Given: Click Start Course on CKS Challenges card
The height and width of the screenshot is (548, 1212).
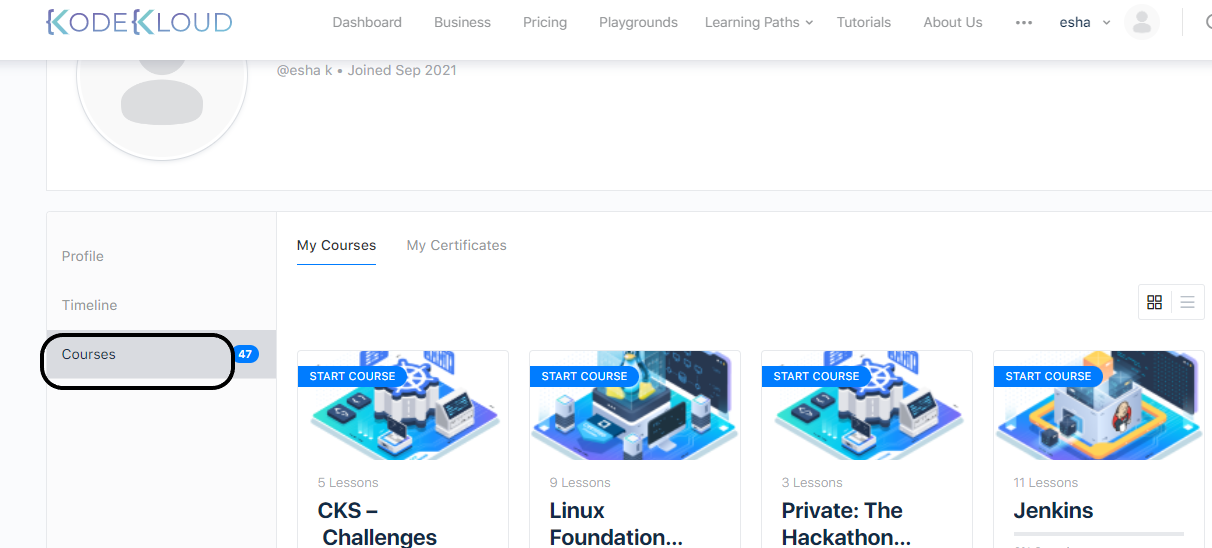Looking at the screenshot, I should pyautogui.click(x=352, y=376).
